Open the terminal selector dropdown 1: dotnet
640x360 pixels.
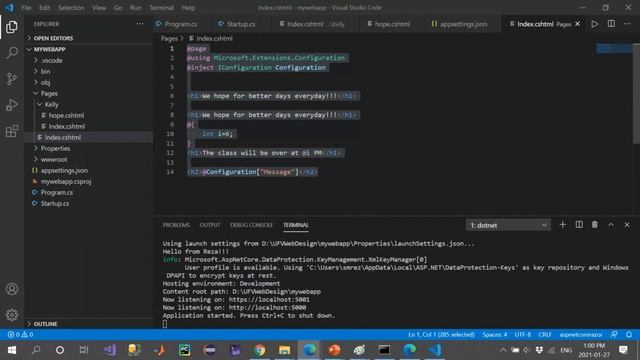pos(508,225)
